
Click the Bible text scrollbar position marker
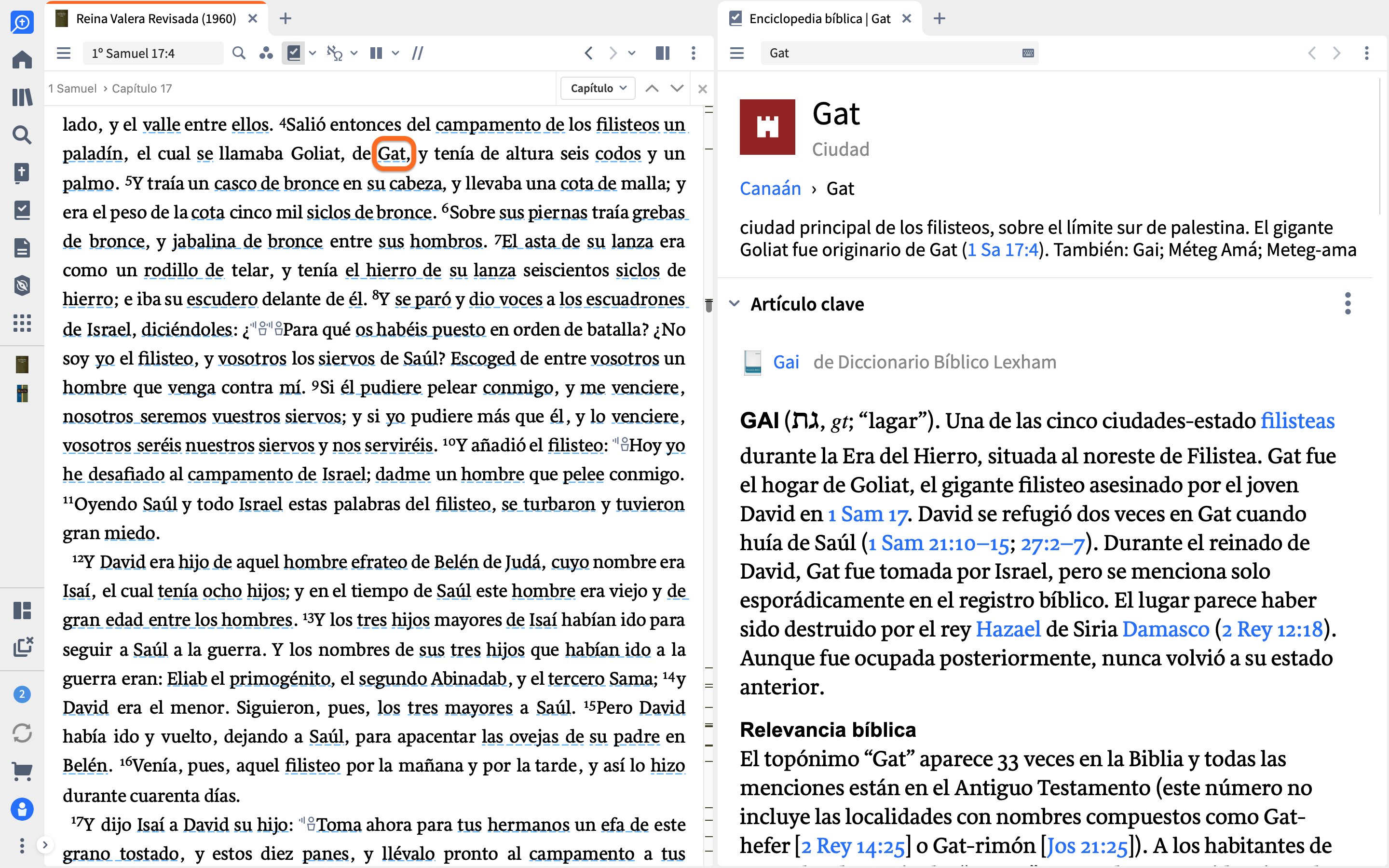pyautogui.click(x=708, y=305)
